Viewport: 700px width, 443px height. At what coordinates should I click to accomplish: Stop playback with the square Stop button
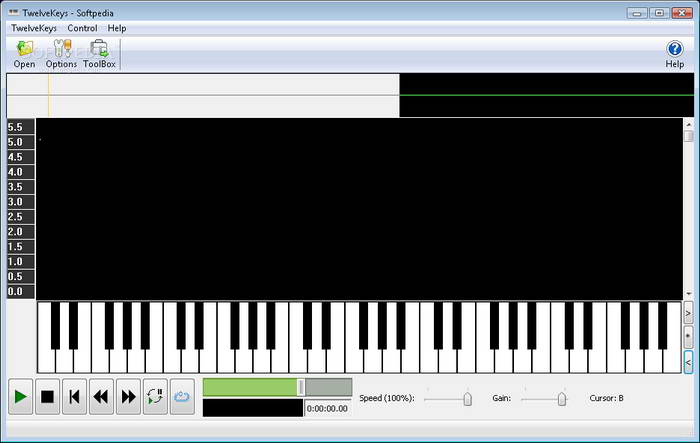[x=47, y=397]
